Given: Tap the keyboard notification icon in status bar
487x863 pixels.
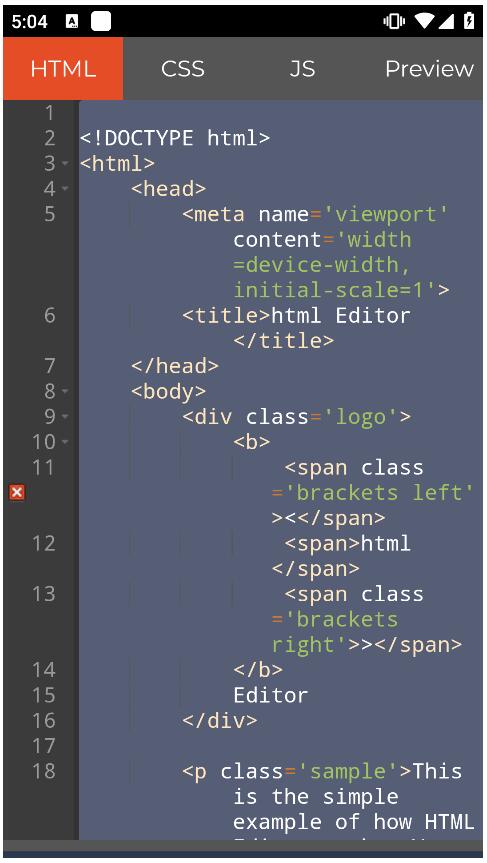Looking at the screenshot, I should (x=72, y=21).
